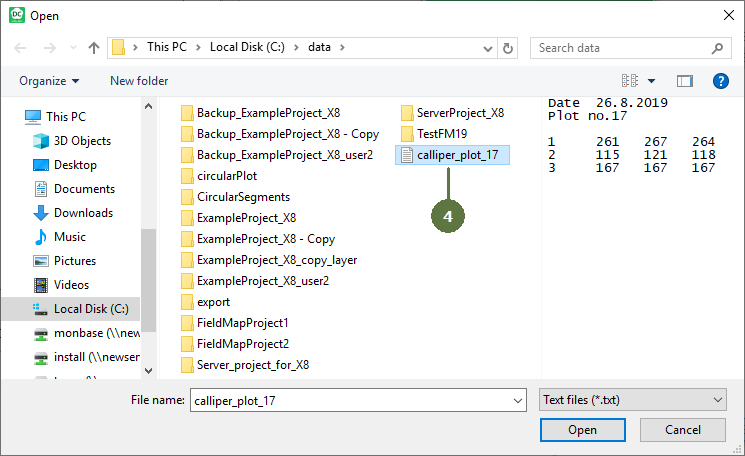Viewport: 745px width, 456px height.
Task: Open the File name history dropdown
Action: pos(518,400)
